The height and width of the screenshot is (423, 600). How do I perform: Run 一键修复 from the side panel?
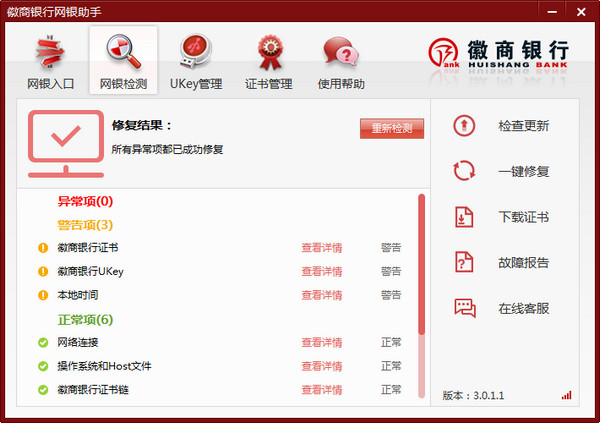523,171
